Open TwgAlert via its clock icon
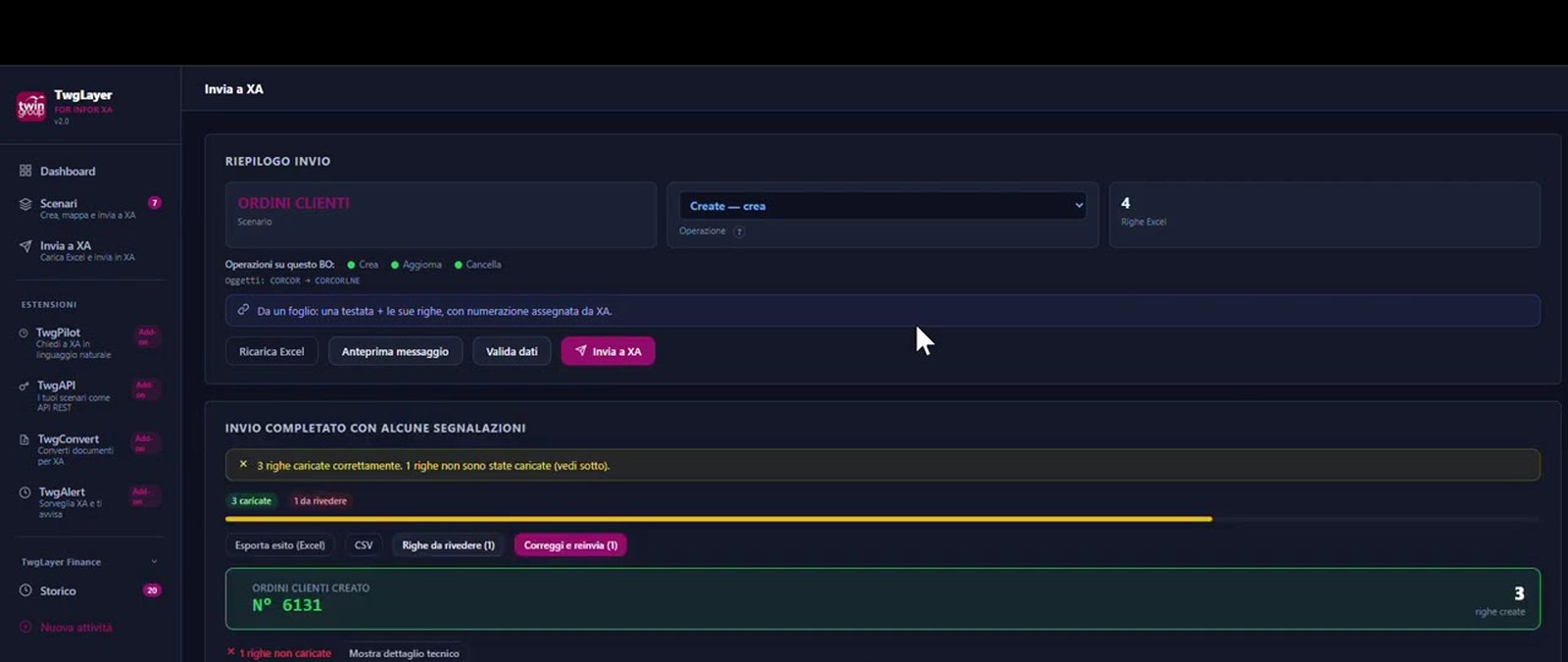This screenshot has height=662, width=1568. (24, 492)
